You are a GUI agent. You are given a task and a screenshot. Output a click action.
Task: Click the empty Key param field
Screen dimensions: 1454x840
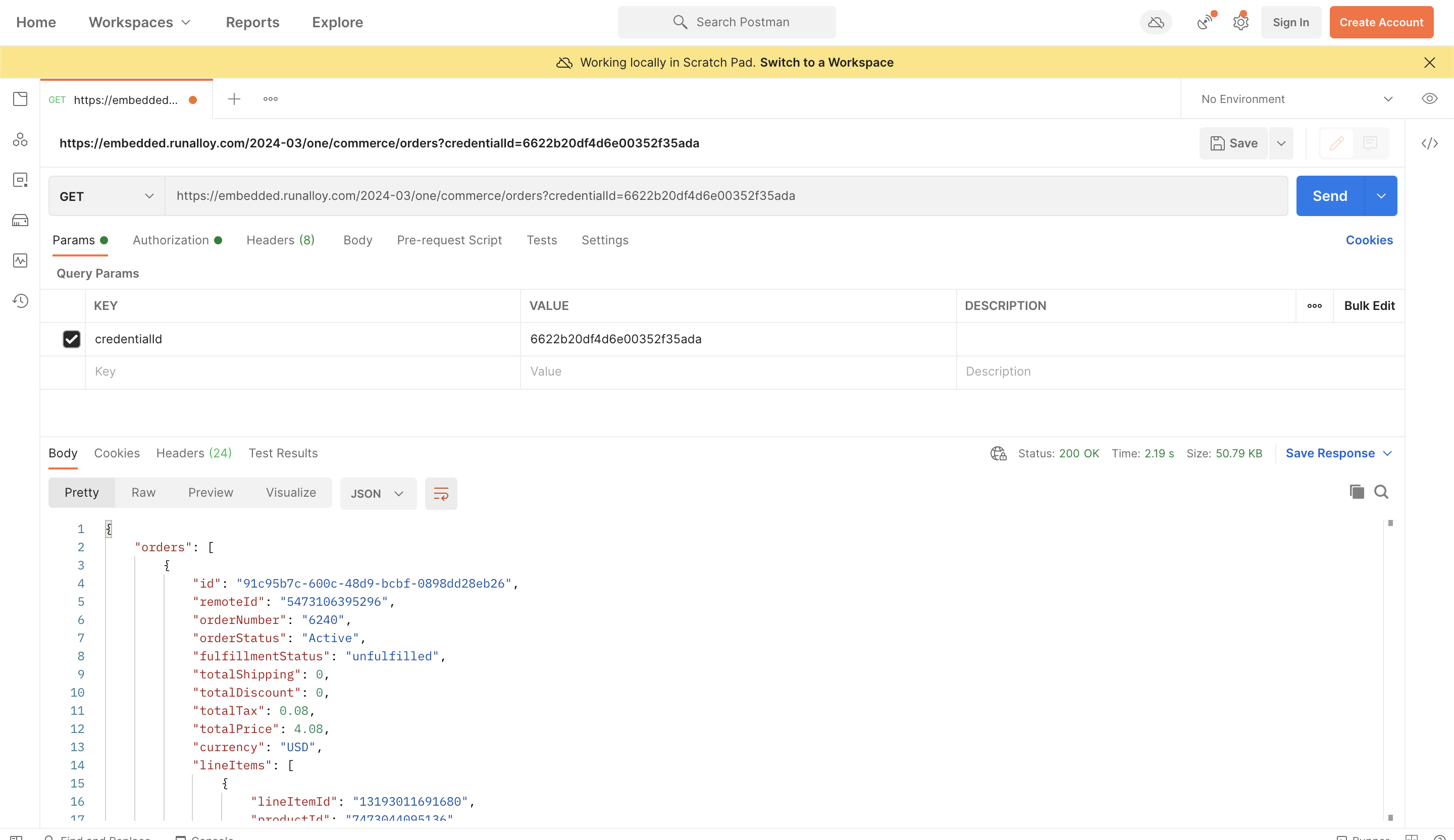point(303,372)
